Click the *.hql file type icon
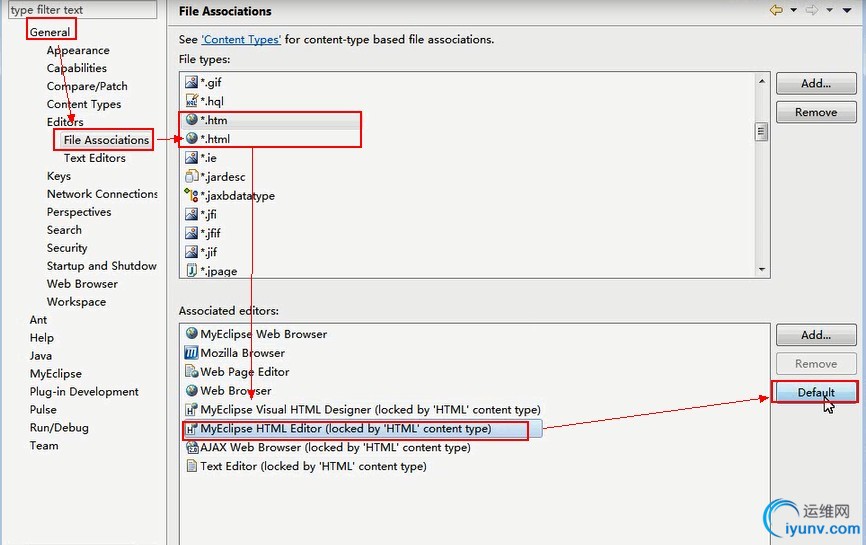The image size is (866, 545). pos(191,101)
